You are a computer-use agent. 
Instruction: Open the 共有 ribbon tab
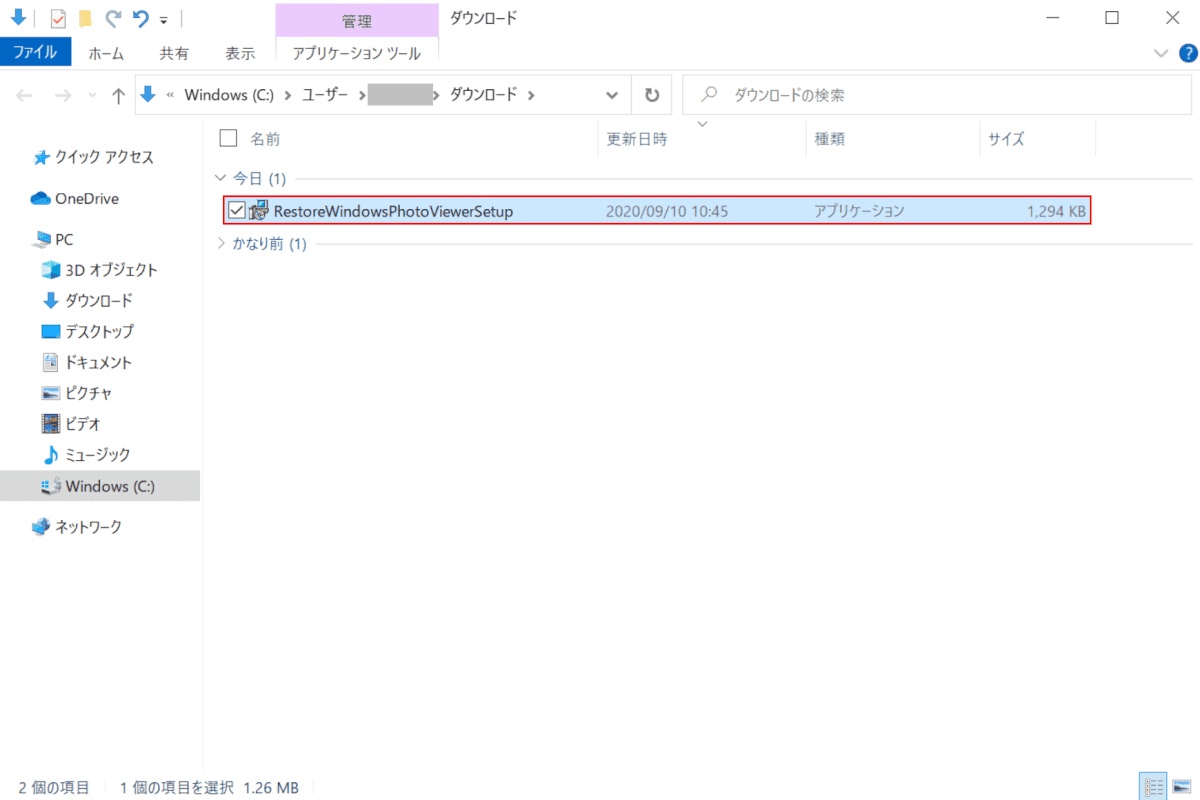pos(175,53)
